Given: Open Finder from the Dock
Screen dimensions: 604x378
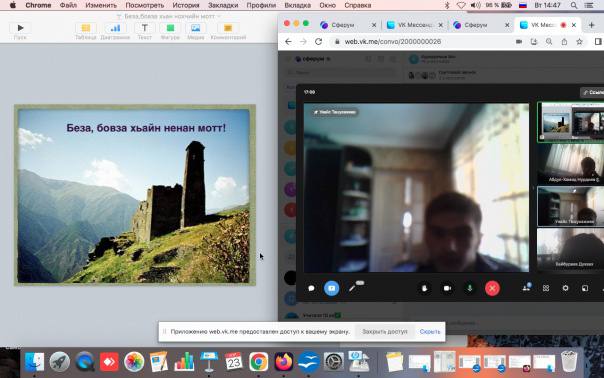Looking at the screenshot, I should point(34,362).
